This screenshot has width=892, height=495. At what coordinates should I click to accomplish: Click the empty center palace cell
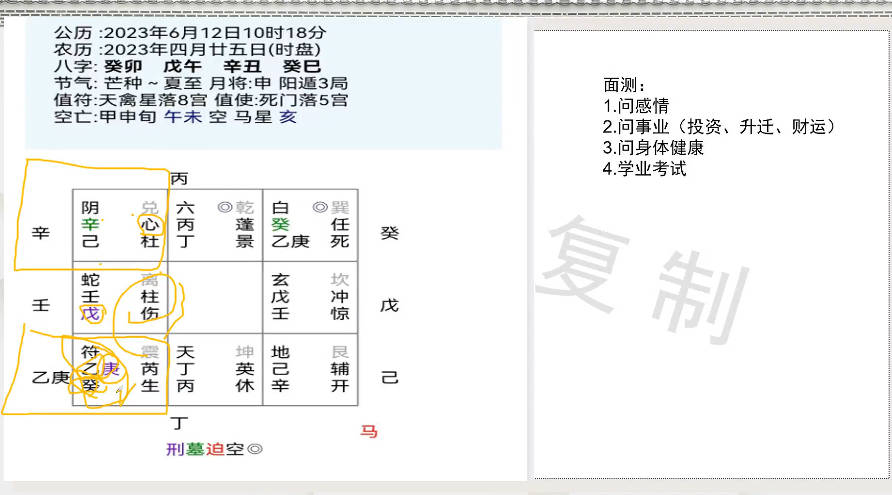pos(214,297)
